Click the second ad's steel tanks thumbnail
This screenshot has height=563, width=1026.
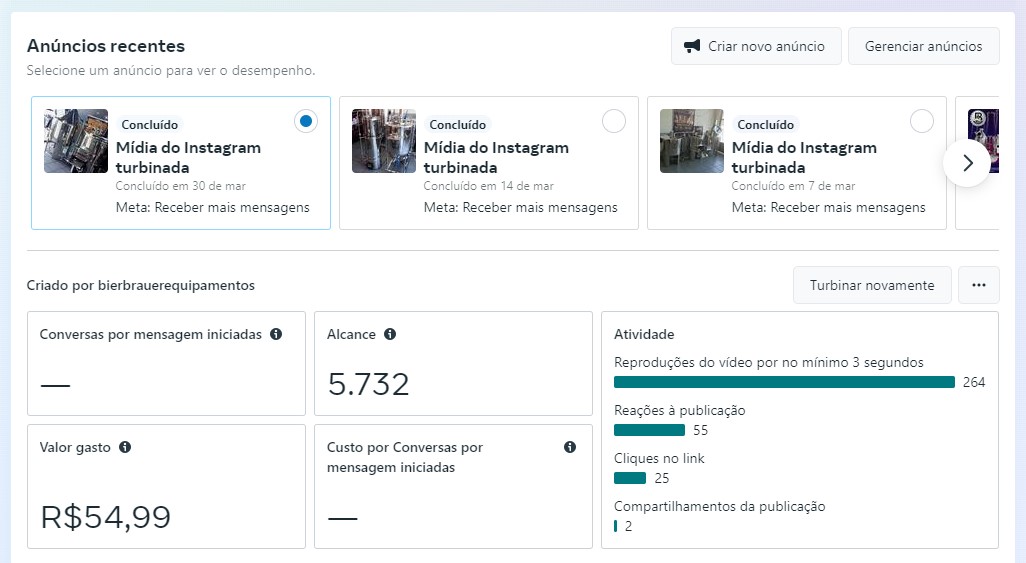click(x=384, y=141)
